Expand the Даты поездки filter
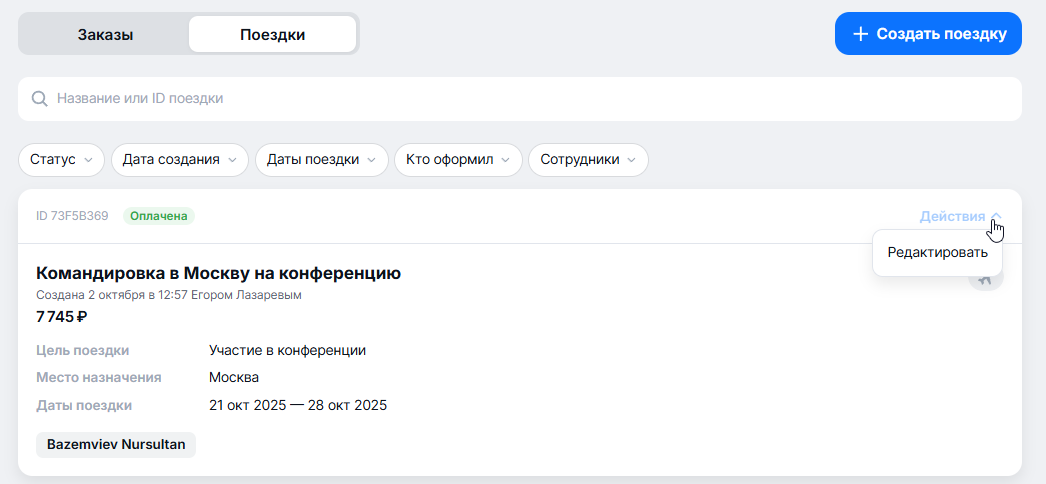 [x=321, y=160]
